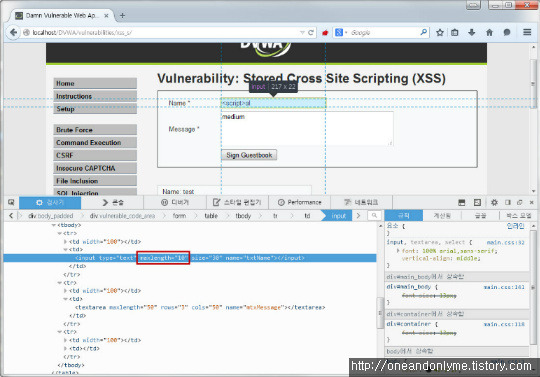540x377 pixels.
Task: Collapse the second tr node
Action: pos(59,283)
